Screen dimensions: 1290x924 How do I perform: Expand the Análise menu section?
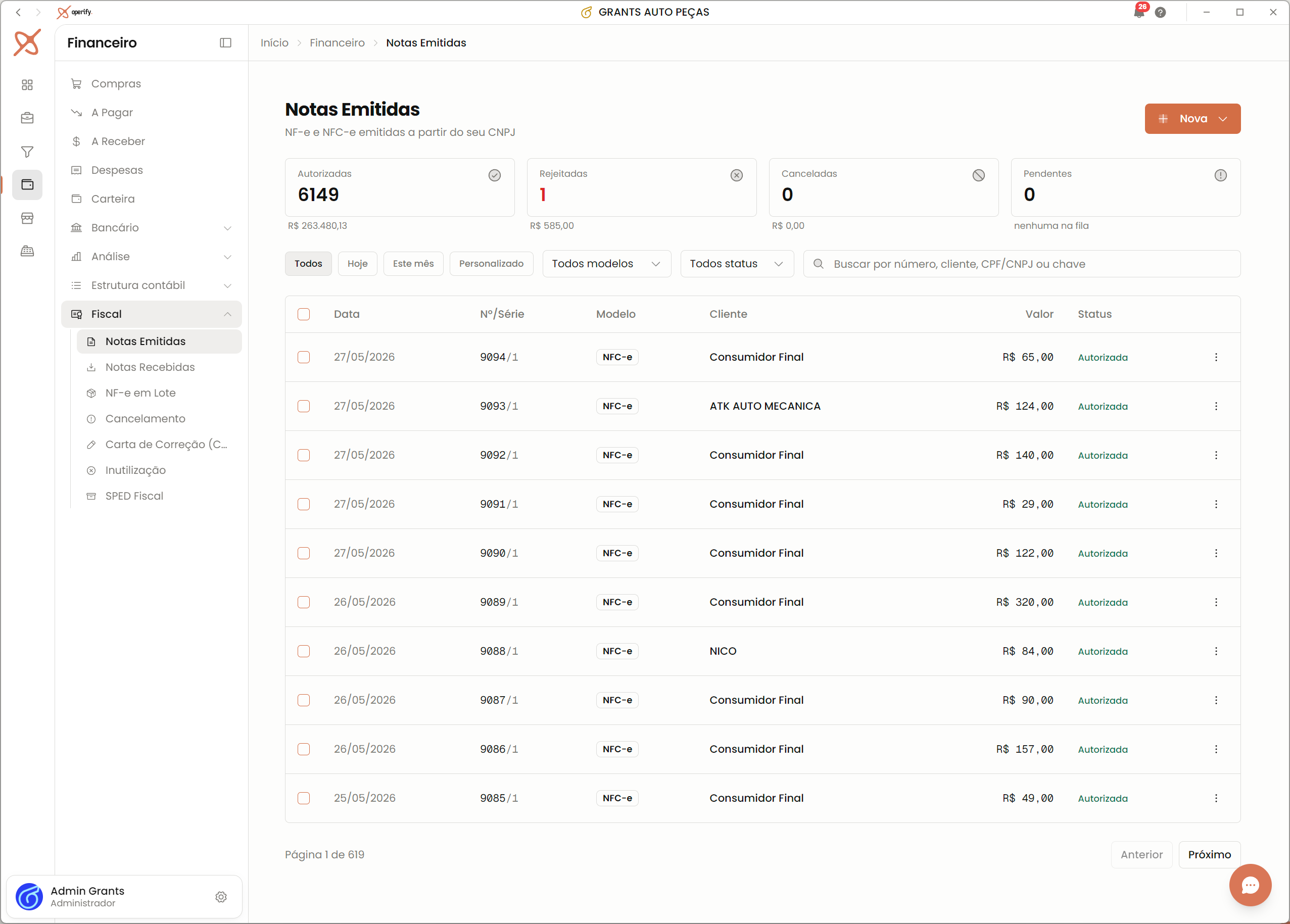pos(151,257)
